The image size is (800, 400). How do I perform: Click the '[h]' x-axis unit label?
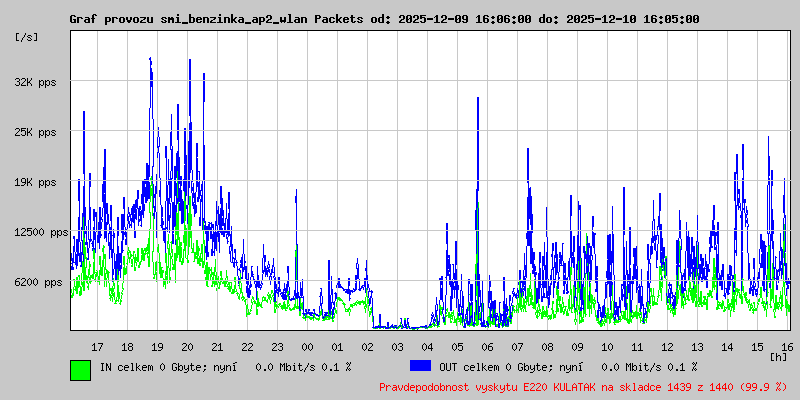[779, 357]
